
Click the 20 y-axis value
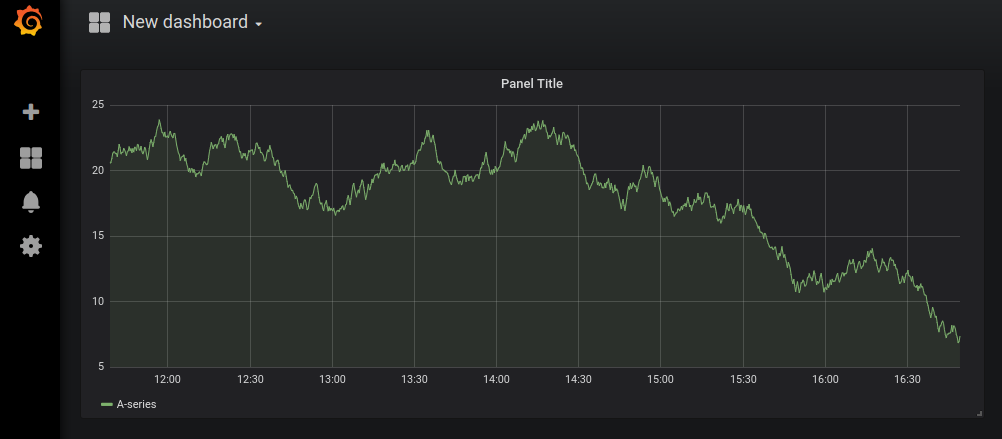pyautogui.click(x=98, y=171)
